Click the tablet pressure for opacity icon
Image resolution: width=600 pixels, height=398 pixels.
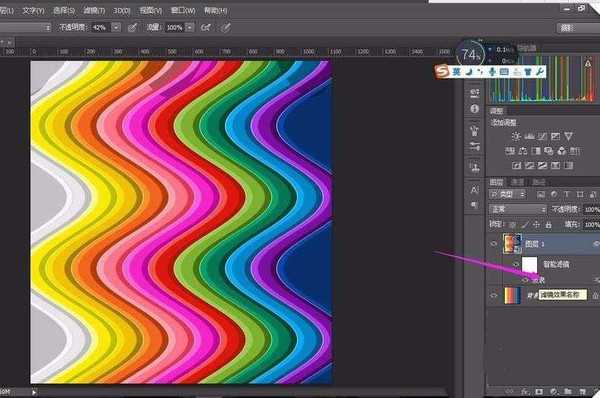[132, 27]
